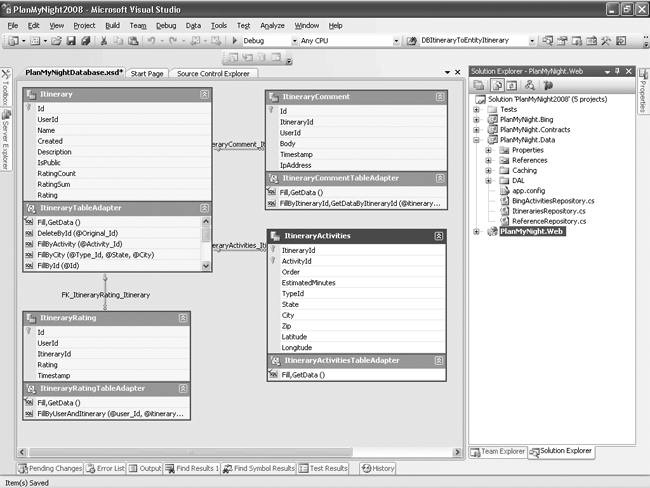
Task: Click Show All Files icon in Solution Explorer
Action: [x=497, y=85]
